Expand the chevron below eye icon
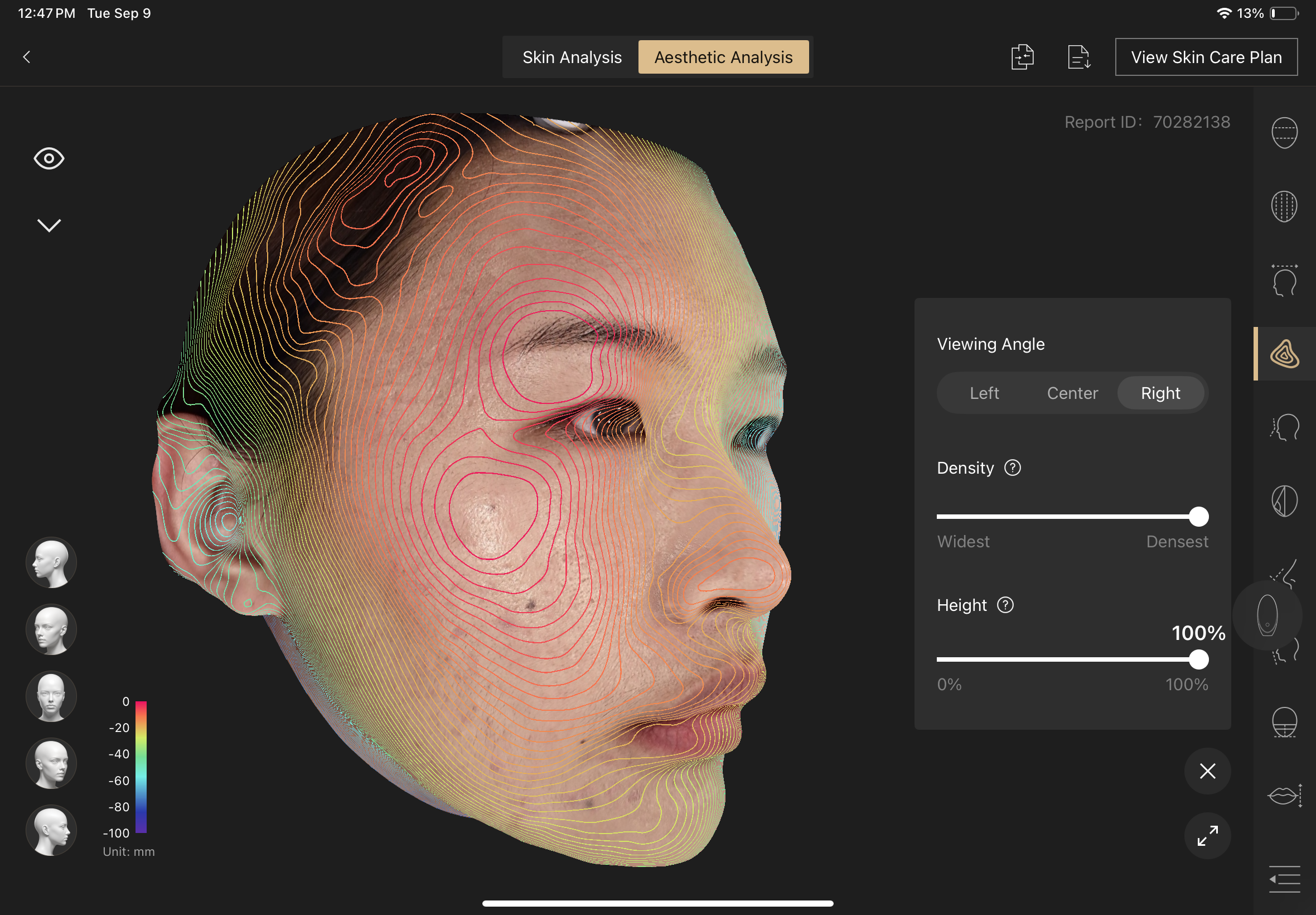 (x=49, y=225)
